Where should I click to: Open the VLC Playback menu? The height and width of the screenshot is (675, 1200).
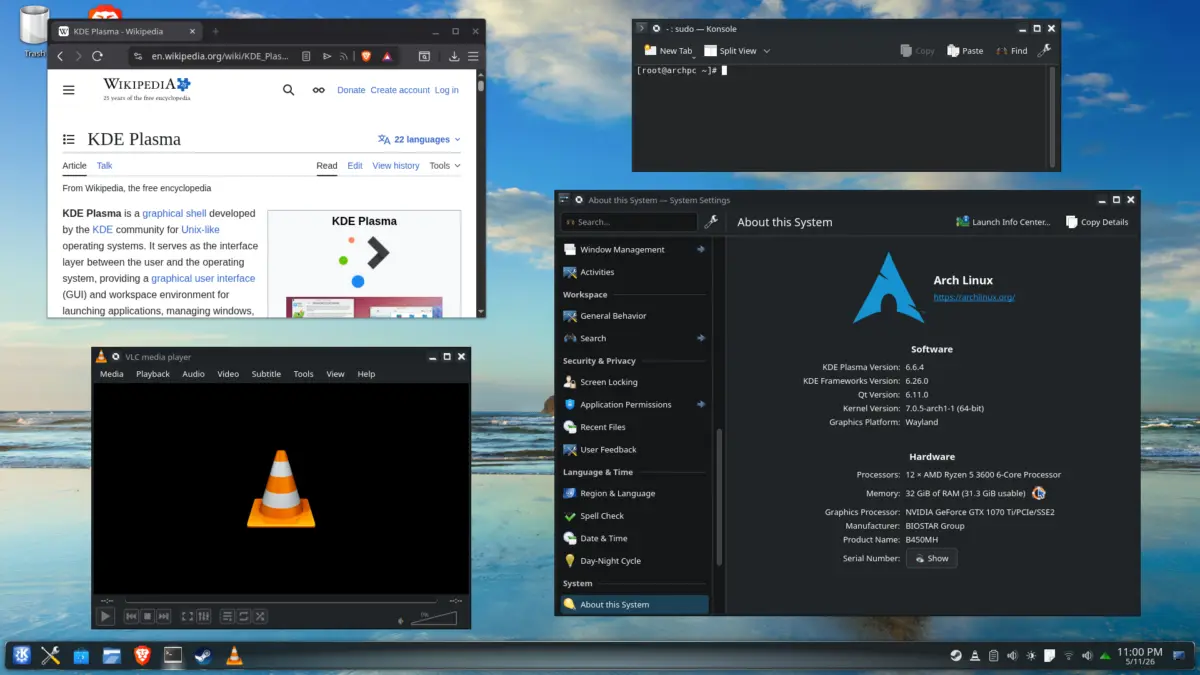pyautogui.click(x=153, y=374)
